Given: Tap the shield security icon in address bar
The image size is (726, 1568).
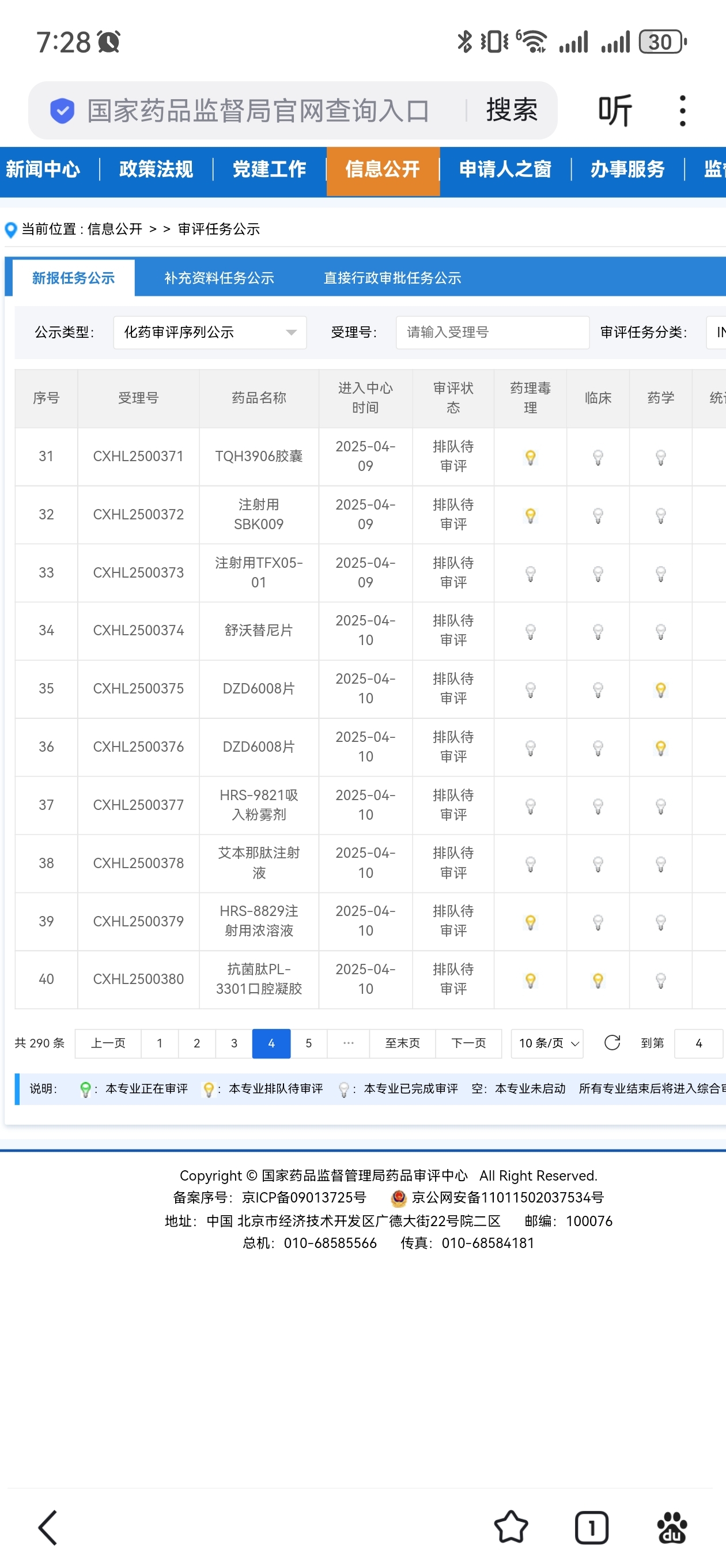Looking at the screenshot, I should [62, 111].
